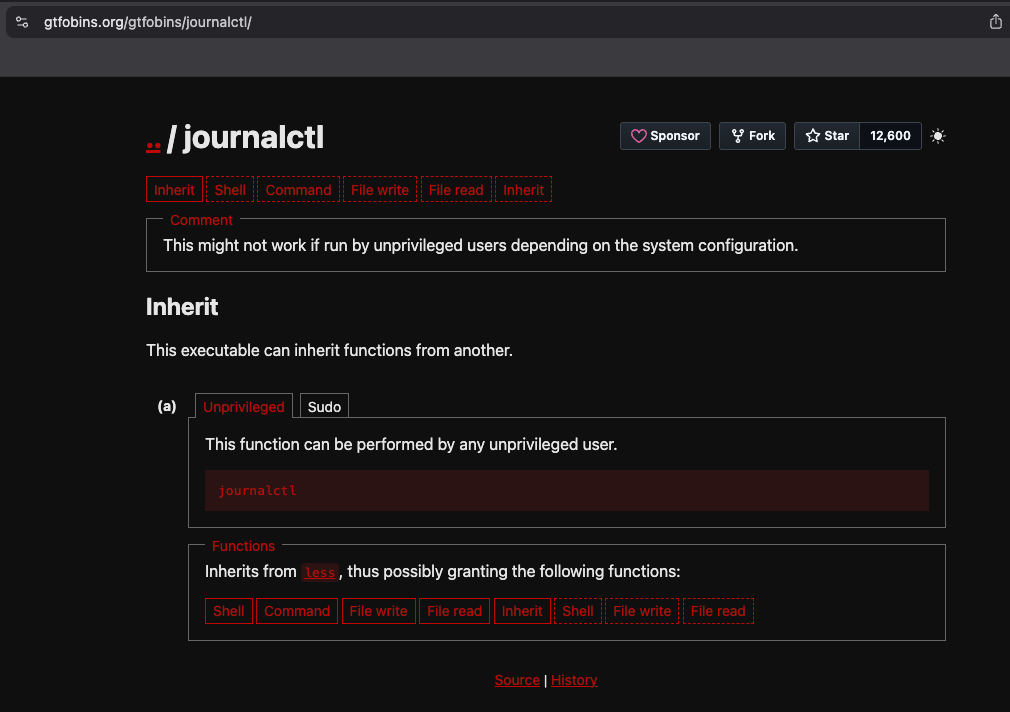Screen dimensions: 1010x712
Task: Open the 'less' link in Functions box
Action: point(320,572)
